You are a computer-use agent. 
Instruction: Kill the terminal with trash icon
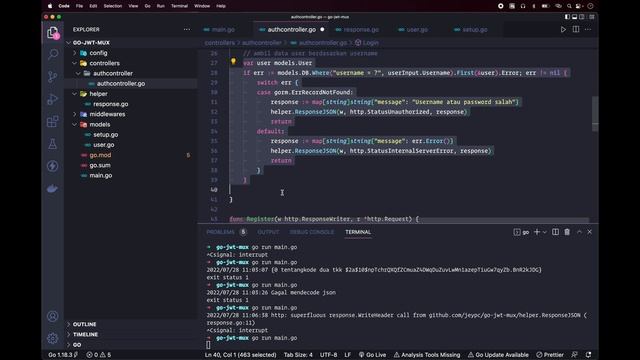tap(567, 232)
